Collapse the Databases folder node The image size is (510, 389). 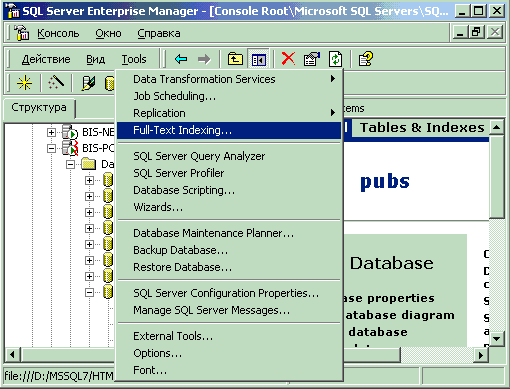[x=70, y=164]
